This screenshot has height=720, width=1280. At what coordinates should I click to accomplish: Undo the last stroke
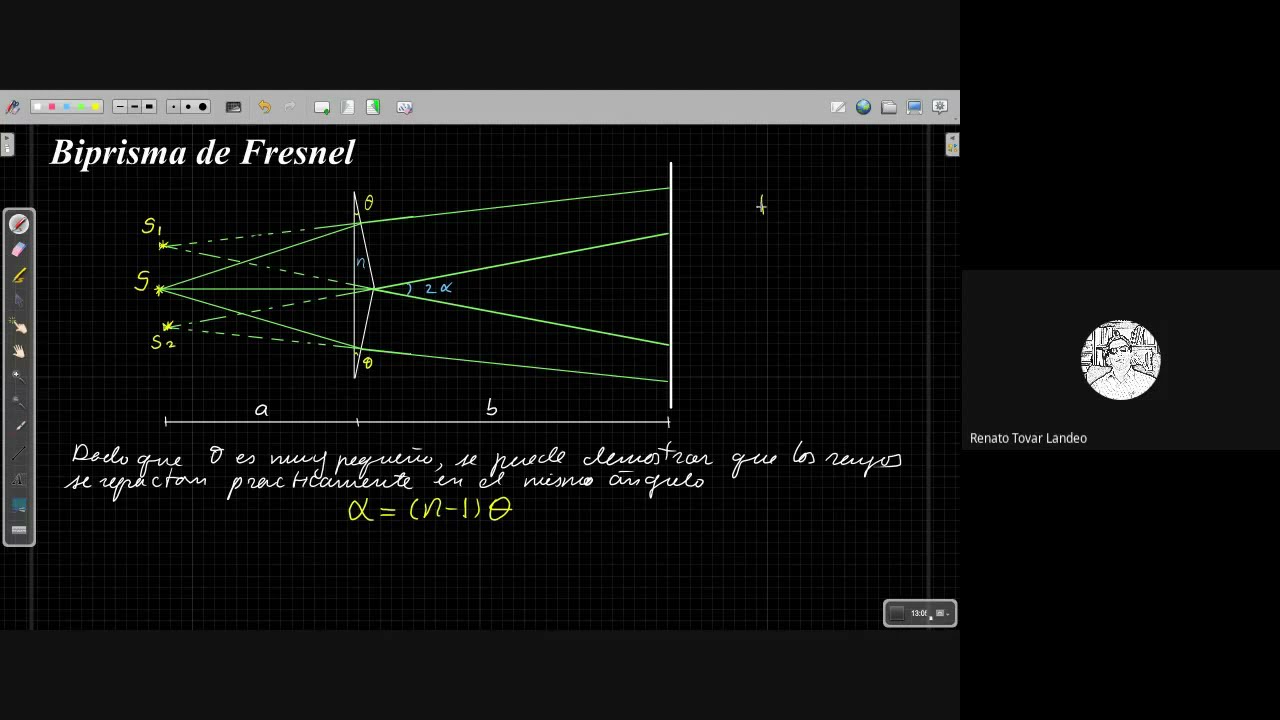(x=264, y=107)
